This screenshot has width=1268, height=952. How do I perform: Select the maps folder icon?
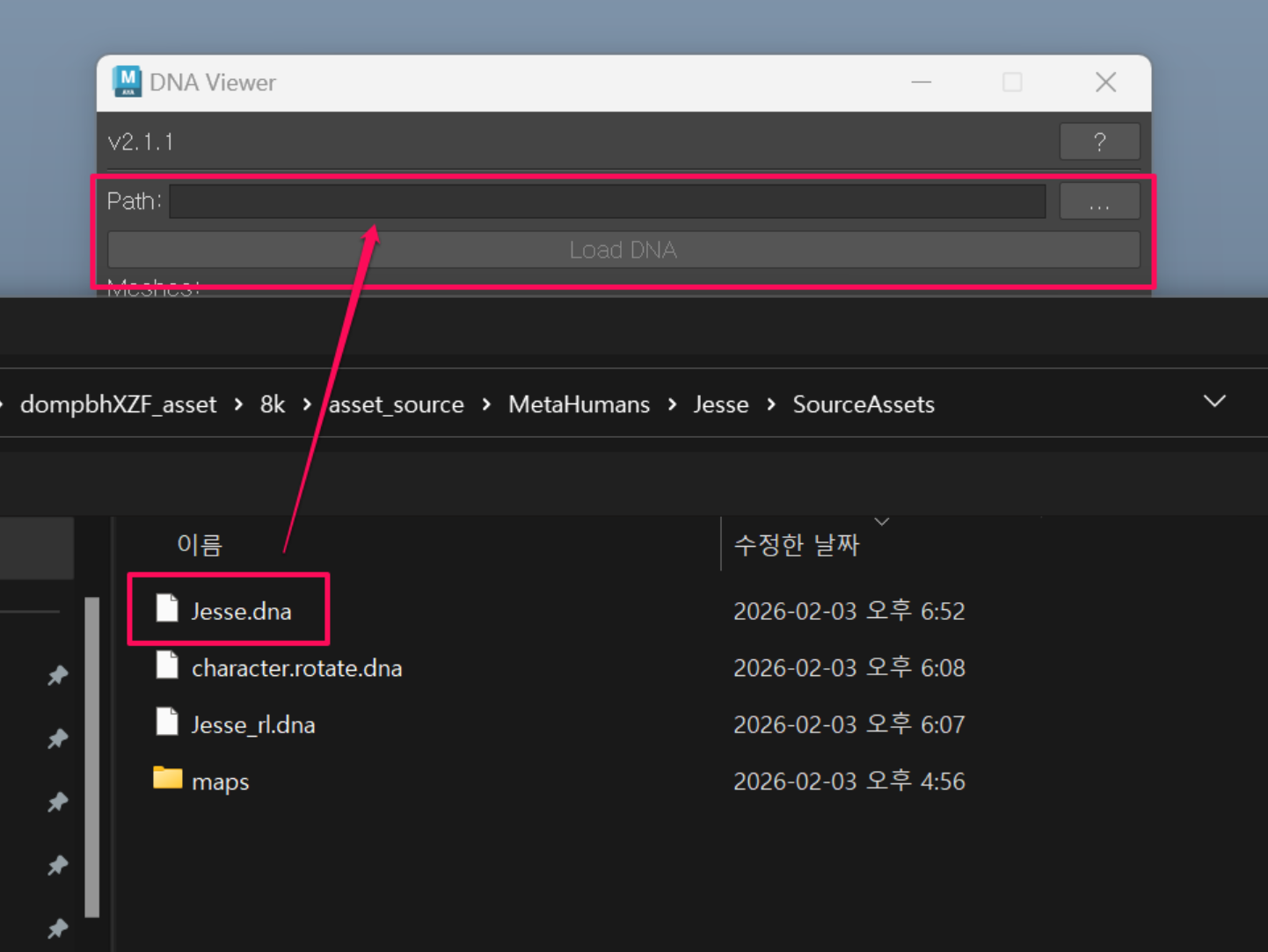[167, 779]
